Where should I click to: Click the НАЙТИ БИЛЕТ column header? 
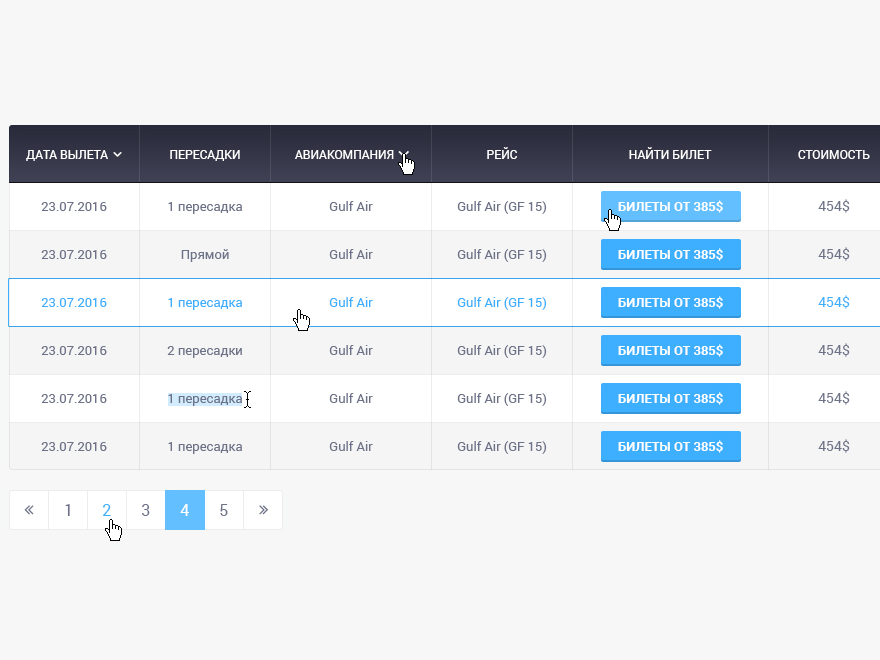(670, 155)
